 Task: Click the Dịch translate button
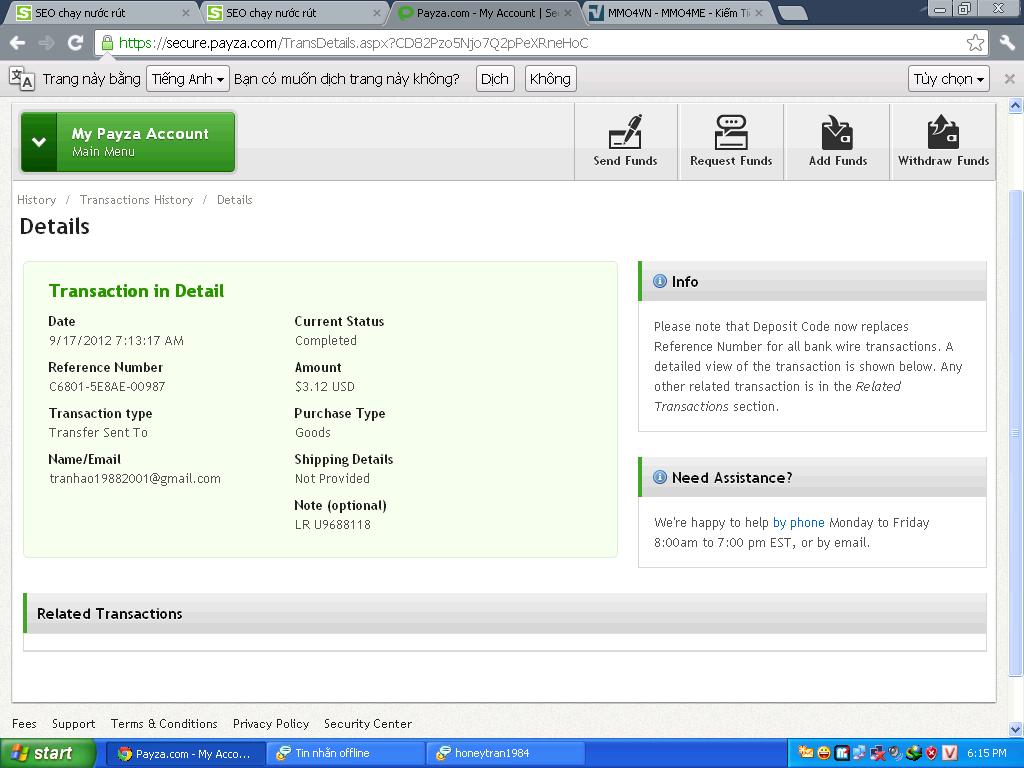coord(494,79)
